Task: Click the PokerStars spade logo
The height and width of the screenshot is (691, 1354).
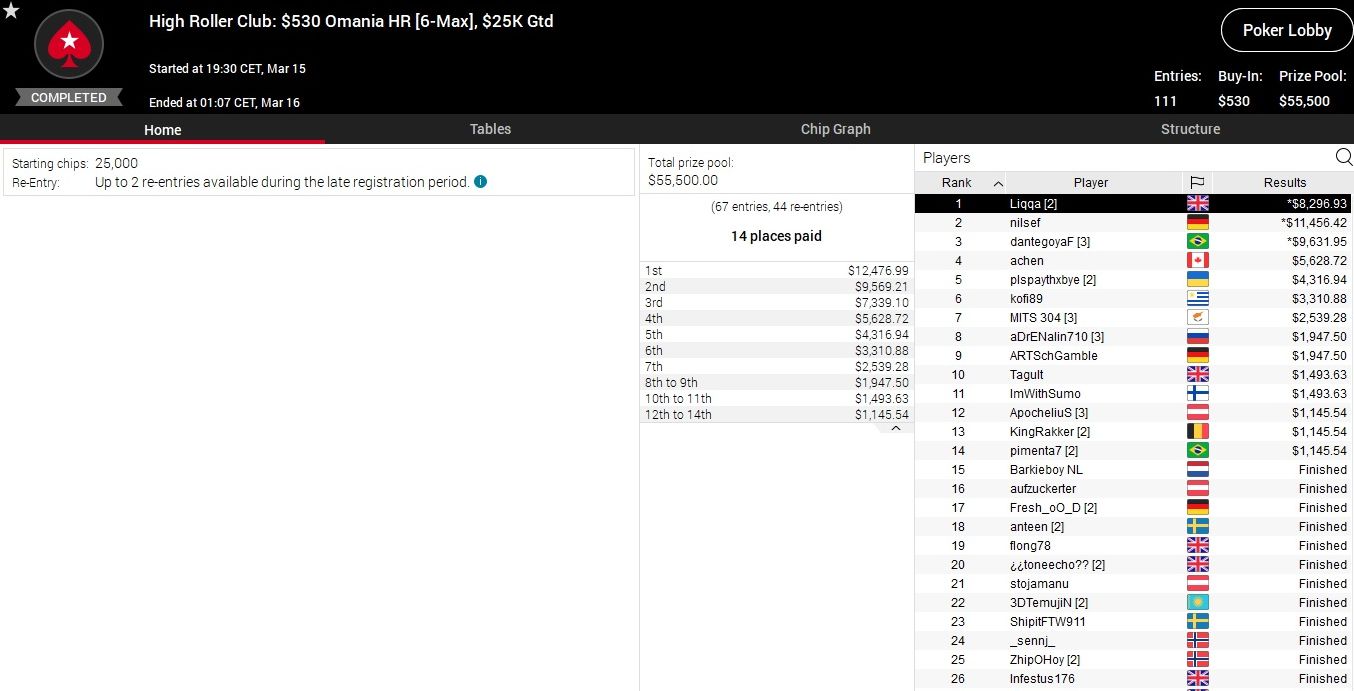Action: tap(69, 46)
